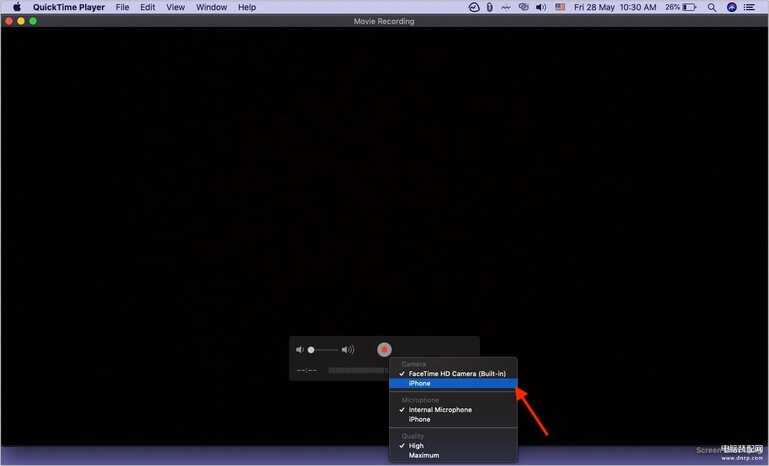Image resolution: width=769 pixels, height=466 pixels.
Task: Click the Siri icon in menu bar
Action: click(x=731, y=7)
